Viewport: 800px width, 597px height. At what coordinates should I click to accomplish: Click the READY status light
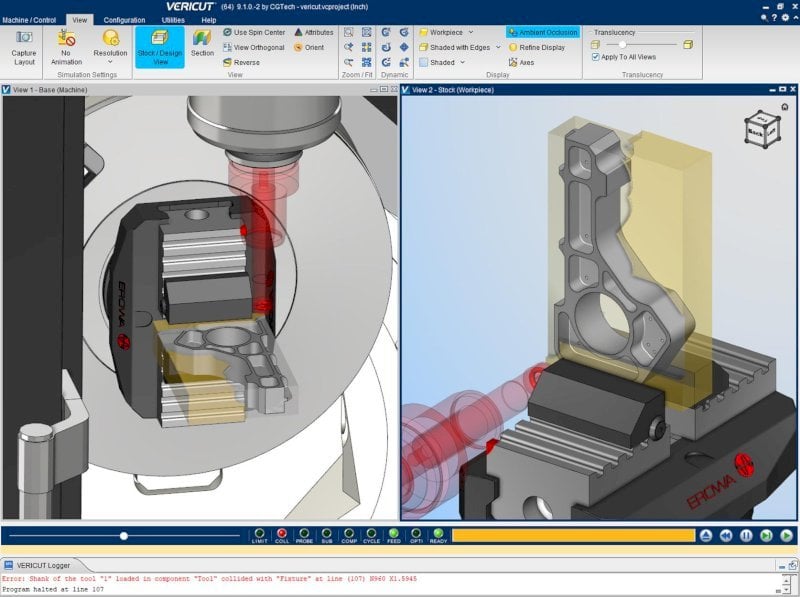(x=438, y=533)
